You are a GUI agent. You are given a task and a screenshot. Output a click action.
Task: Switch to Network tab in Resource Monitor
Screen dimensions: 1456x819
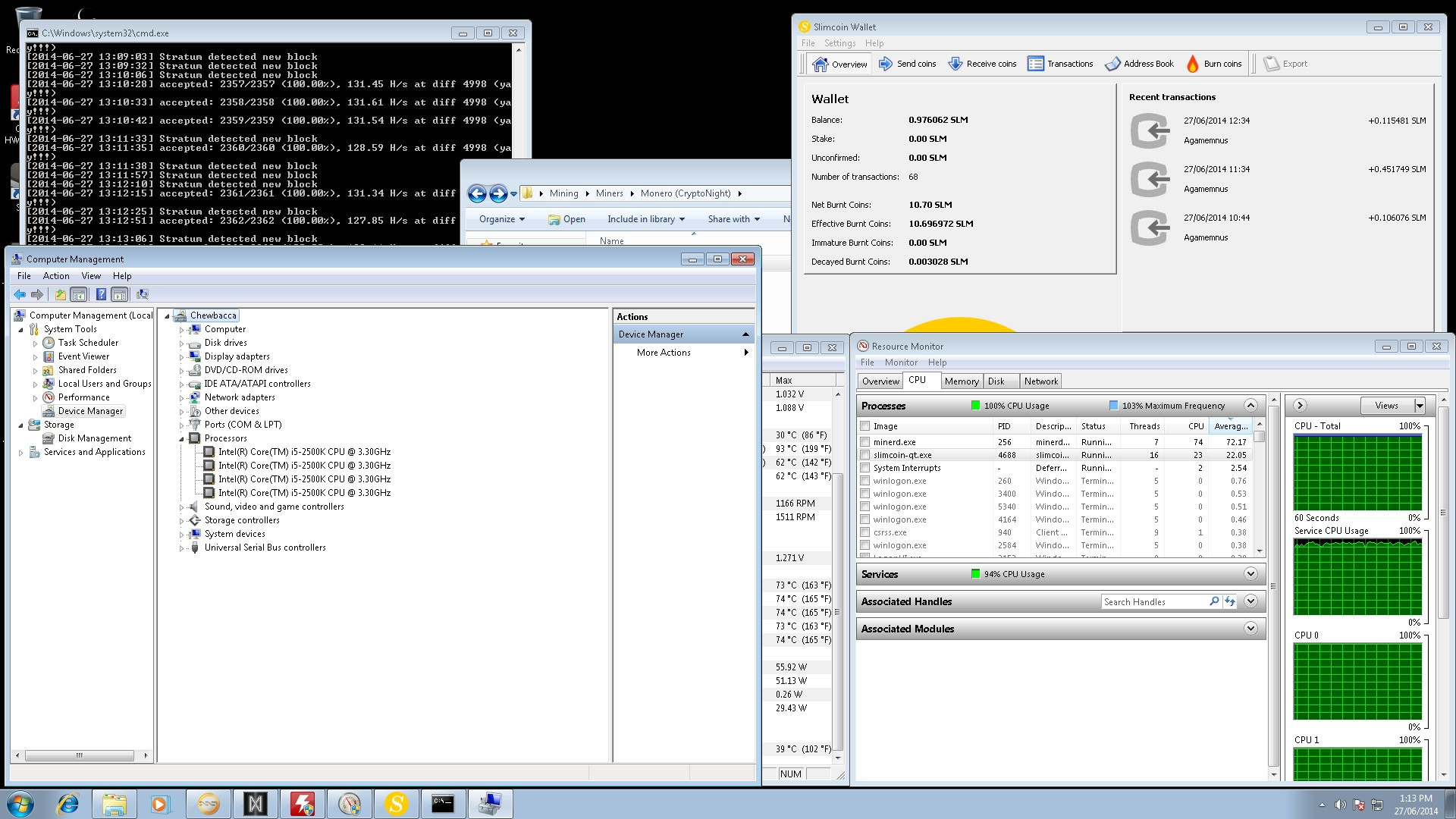[1041, 381]
